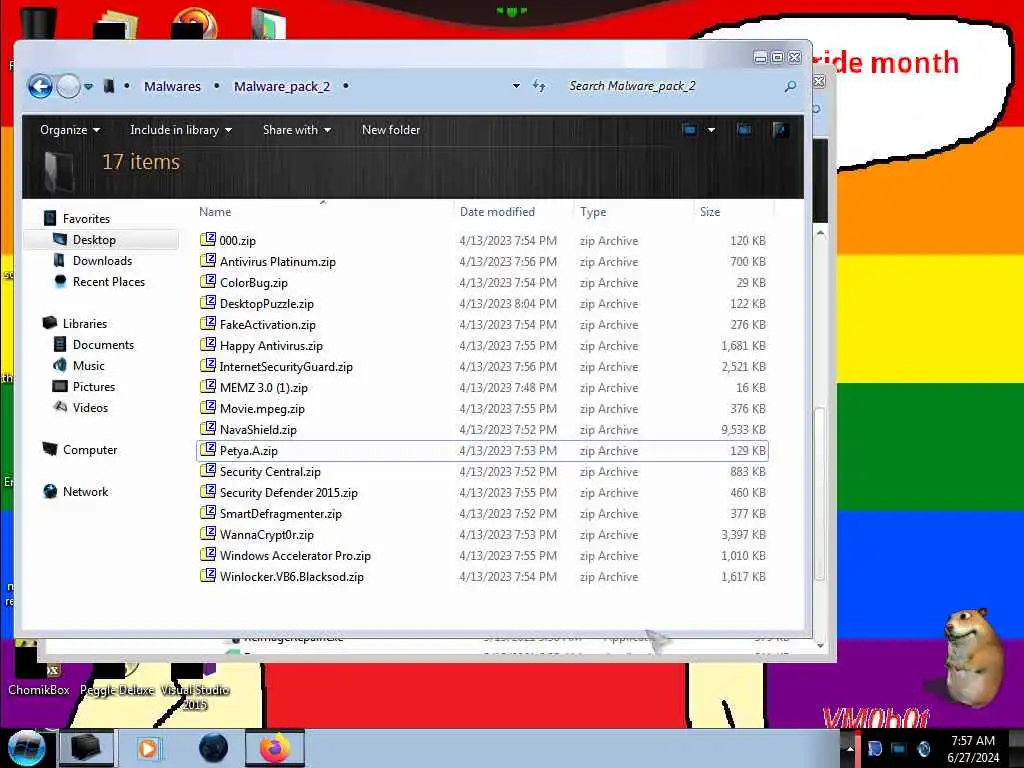This screenshot has height=768, width=1024.
Task: Select the ColorBug.zip file icon
Action: click(x=208, y=281)
